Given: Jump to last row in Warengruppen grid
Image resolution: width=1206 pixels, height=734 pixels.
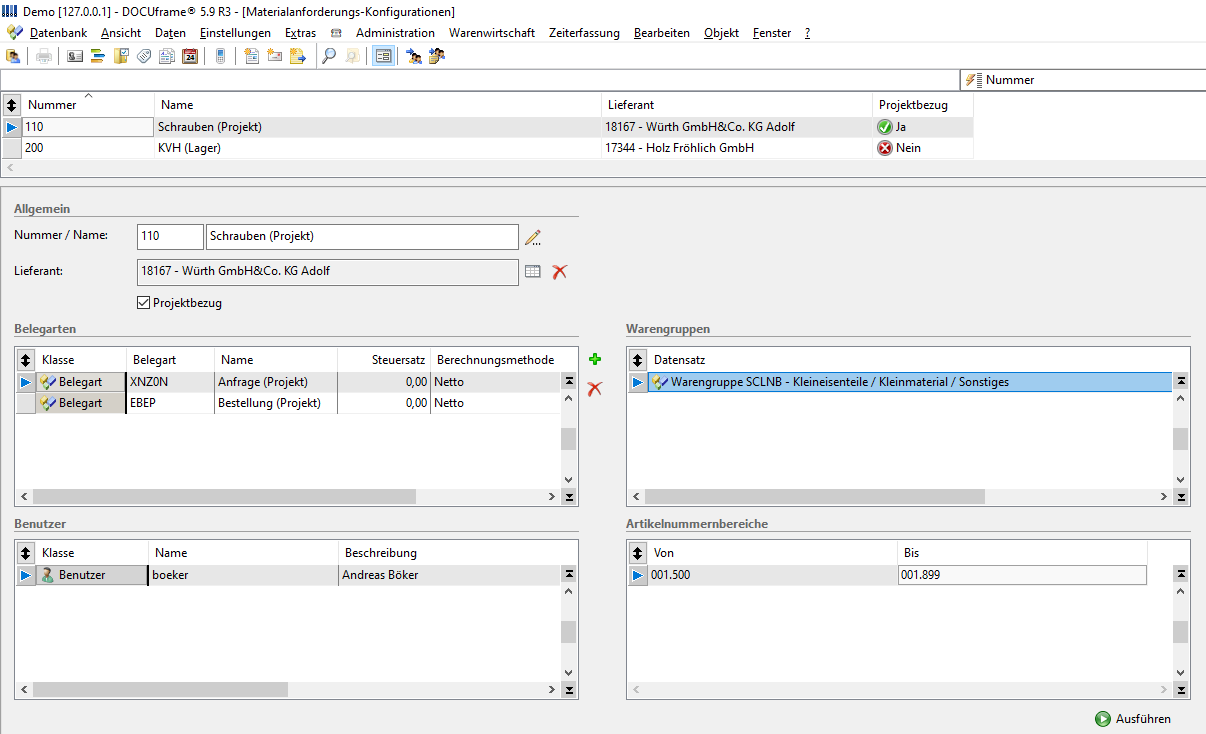Looking at the screenshot, I should (1181, 497).
